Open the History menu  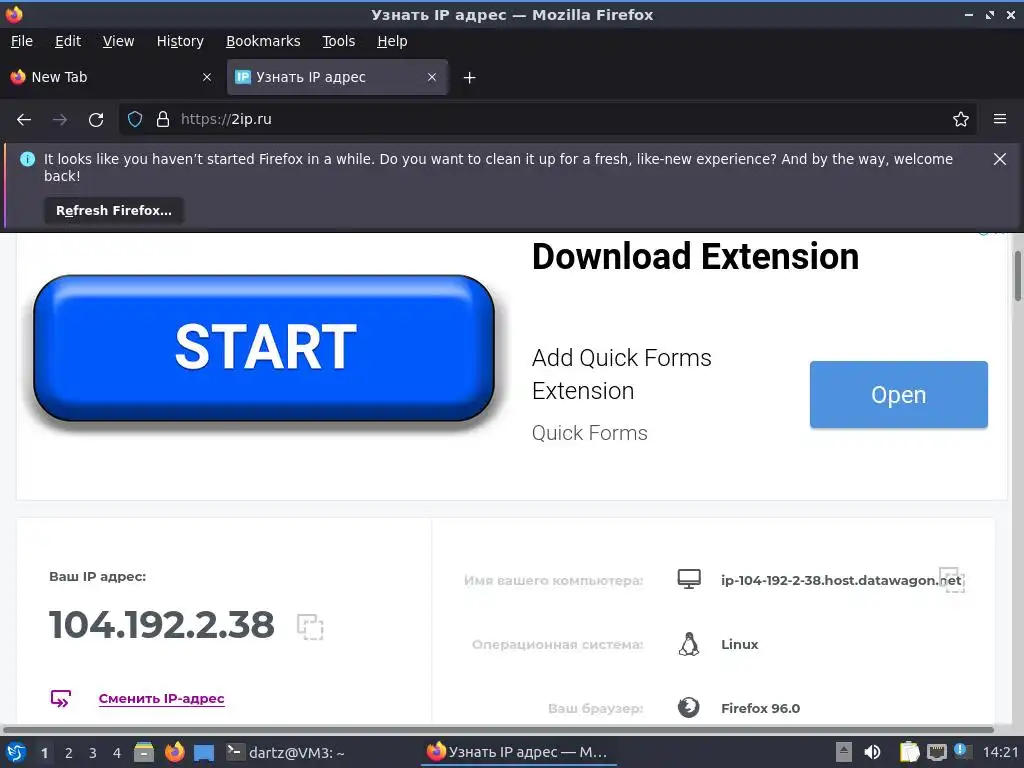click(x=180, y=41)
